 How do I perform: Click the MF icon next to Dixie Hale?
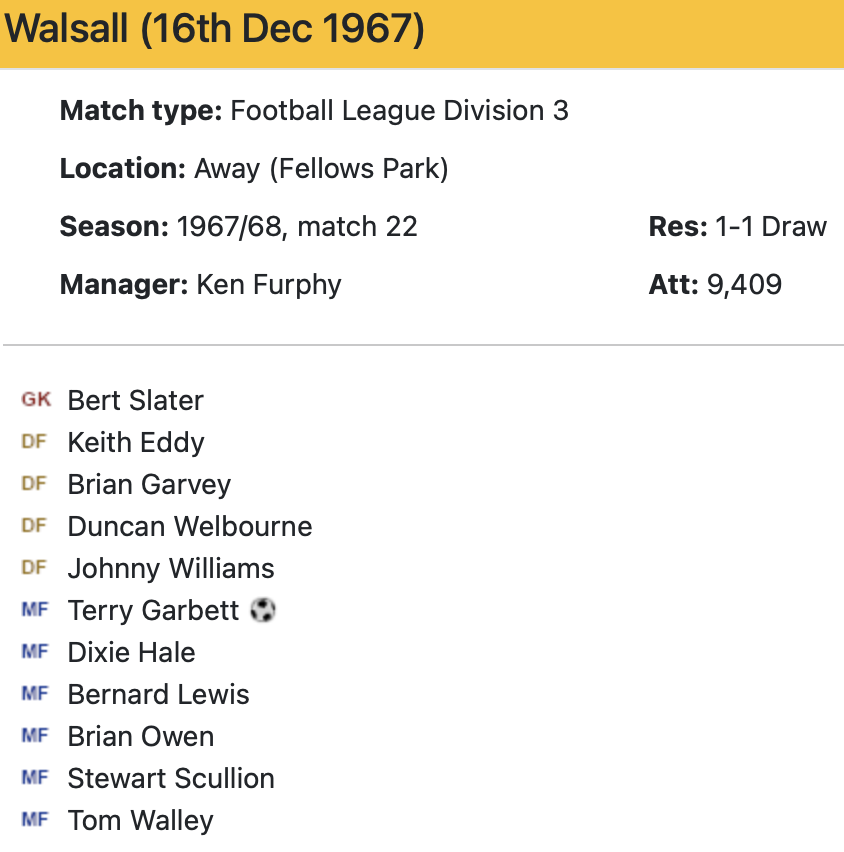[35, 652]
